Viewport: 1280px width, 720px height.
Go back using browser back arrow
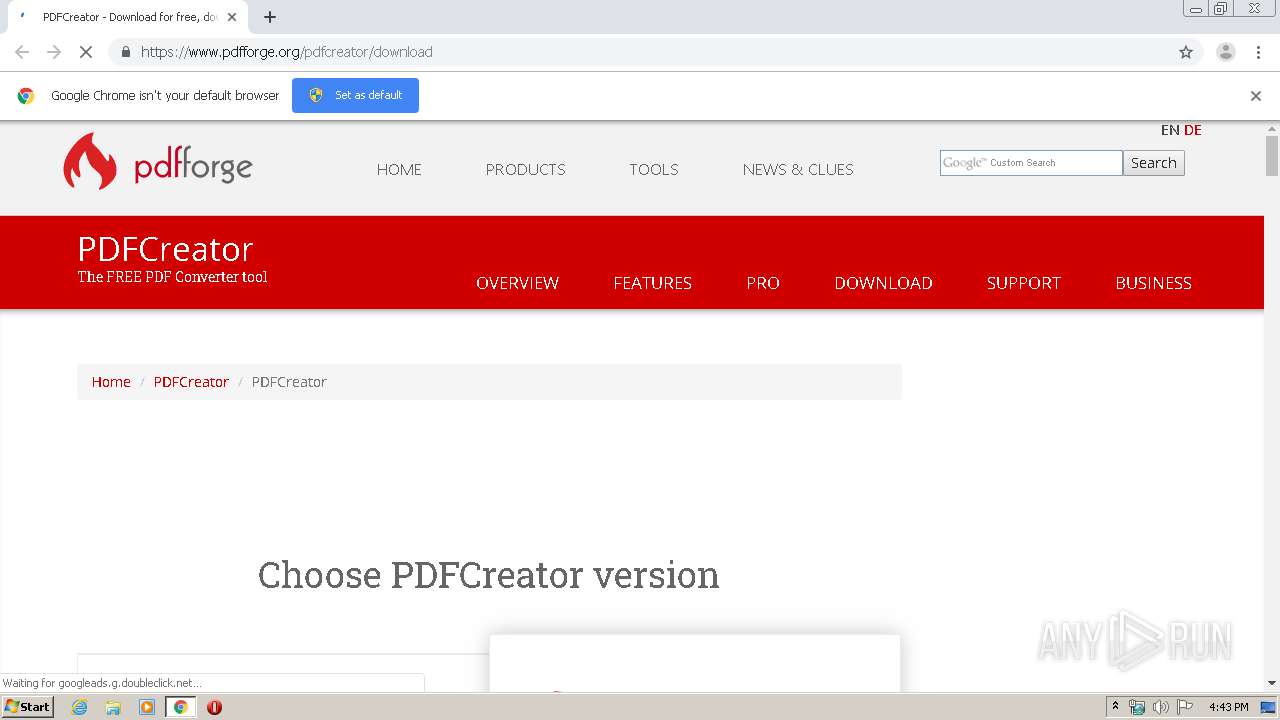(22, 52)
